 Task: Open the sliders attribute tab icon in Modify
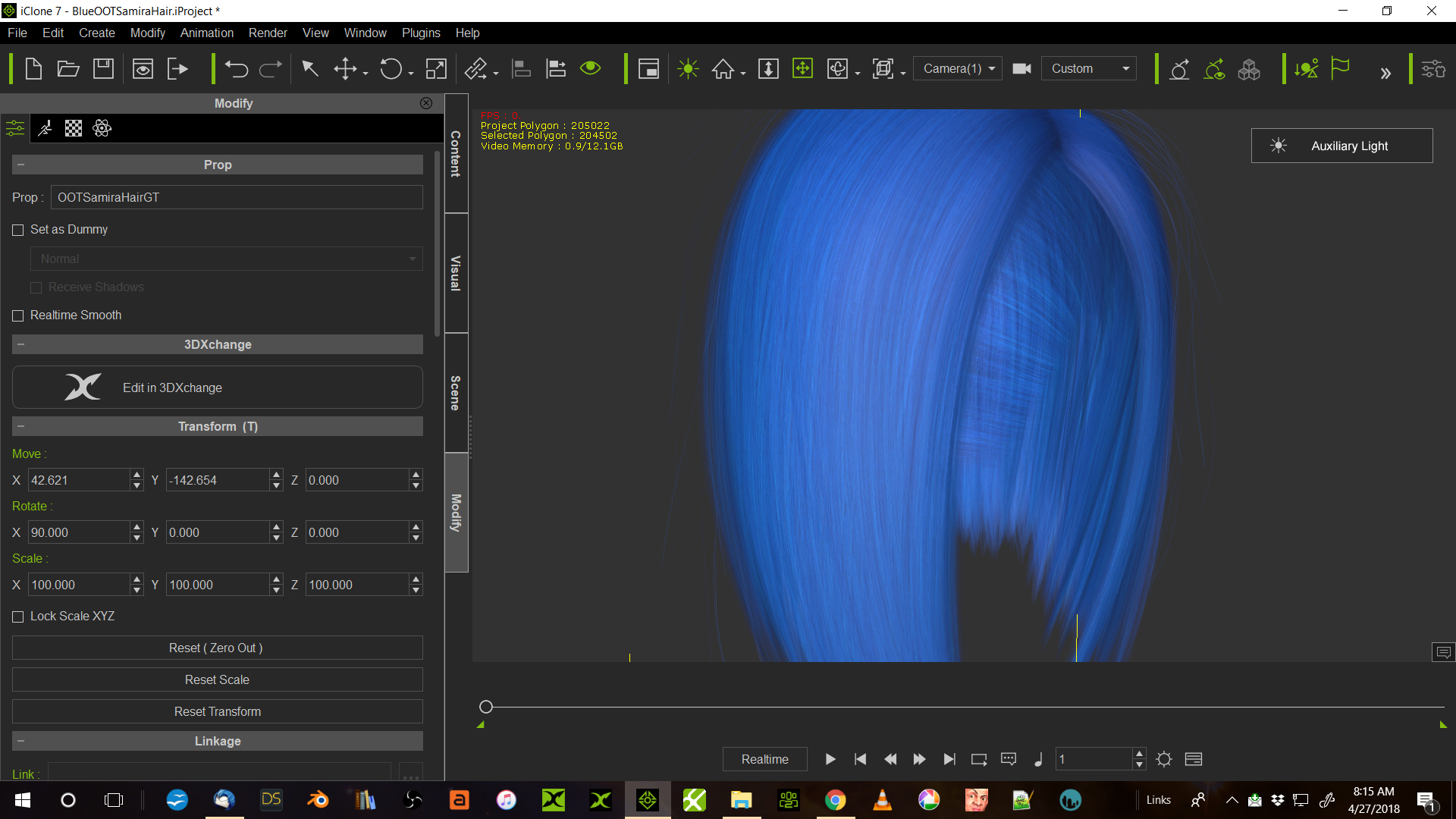pos(15,128)
